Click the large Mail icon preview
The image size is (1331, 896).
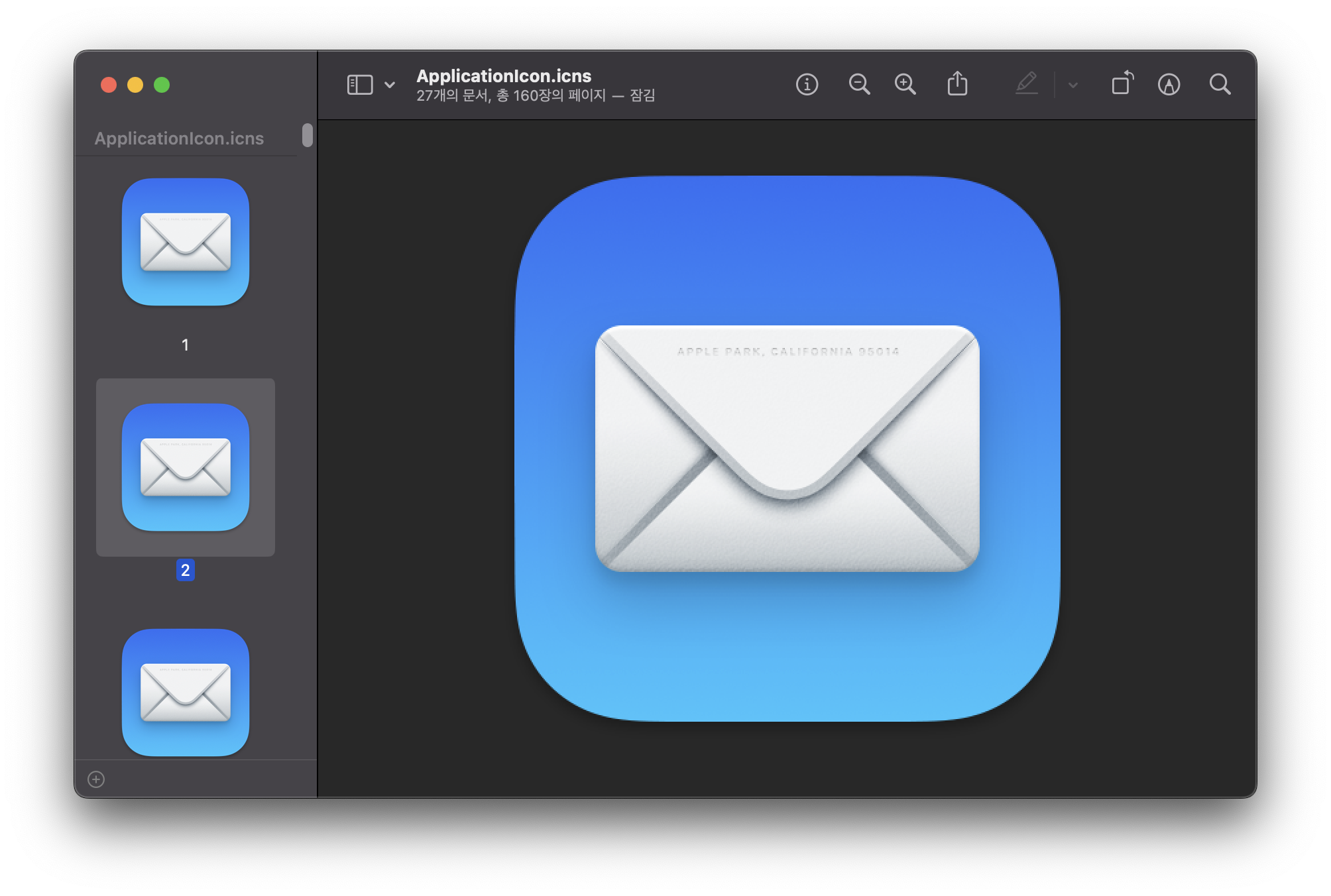787,449
